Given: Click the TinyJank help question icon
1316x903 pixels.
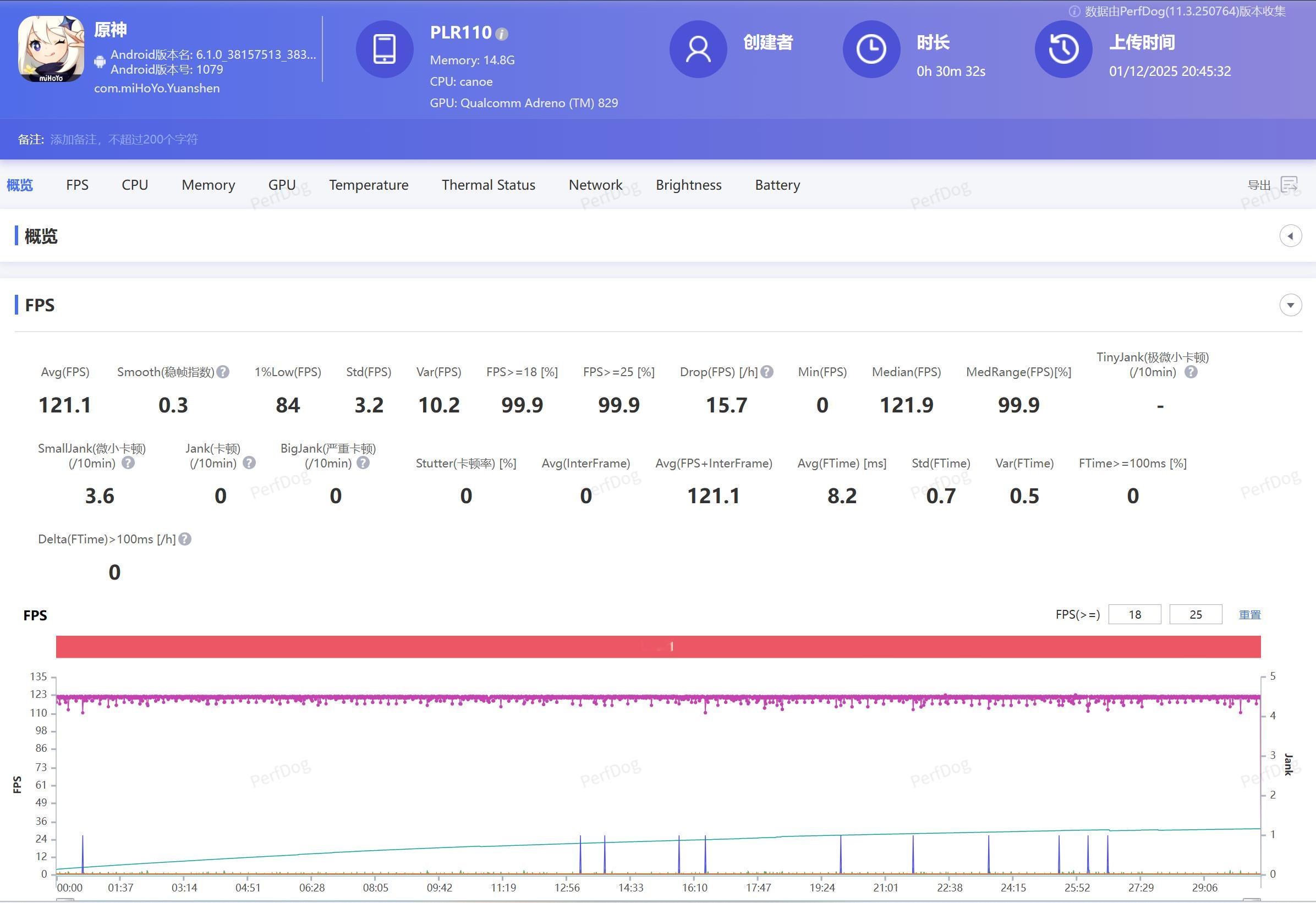Looking at the screenshot, I should point(1191,372).
